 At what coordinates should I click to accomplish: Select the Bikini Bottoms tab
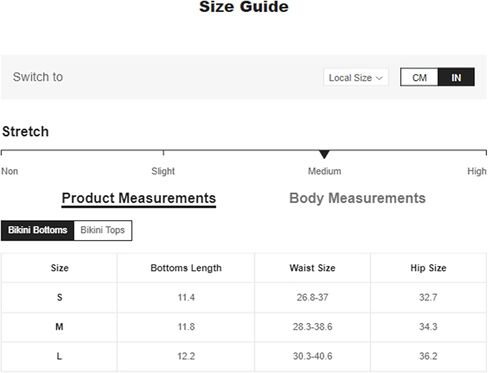[x=37, y=230]
